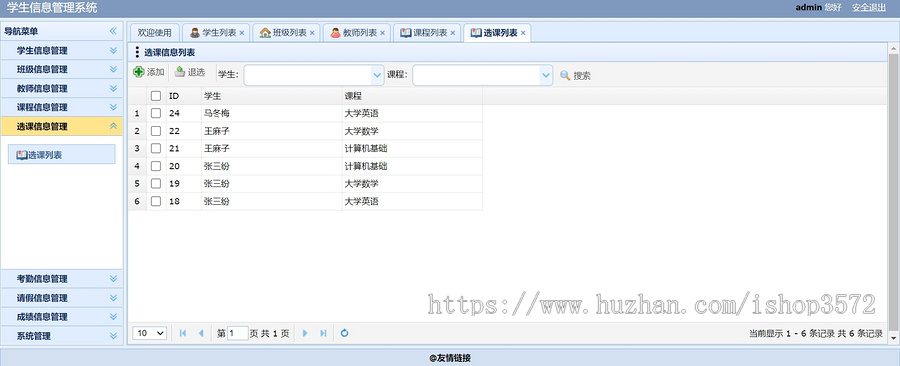Expand 班级信息管理 menu section
The image size is (900, 366).
tap(113, 69)
